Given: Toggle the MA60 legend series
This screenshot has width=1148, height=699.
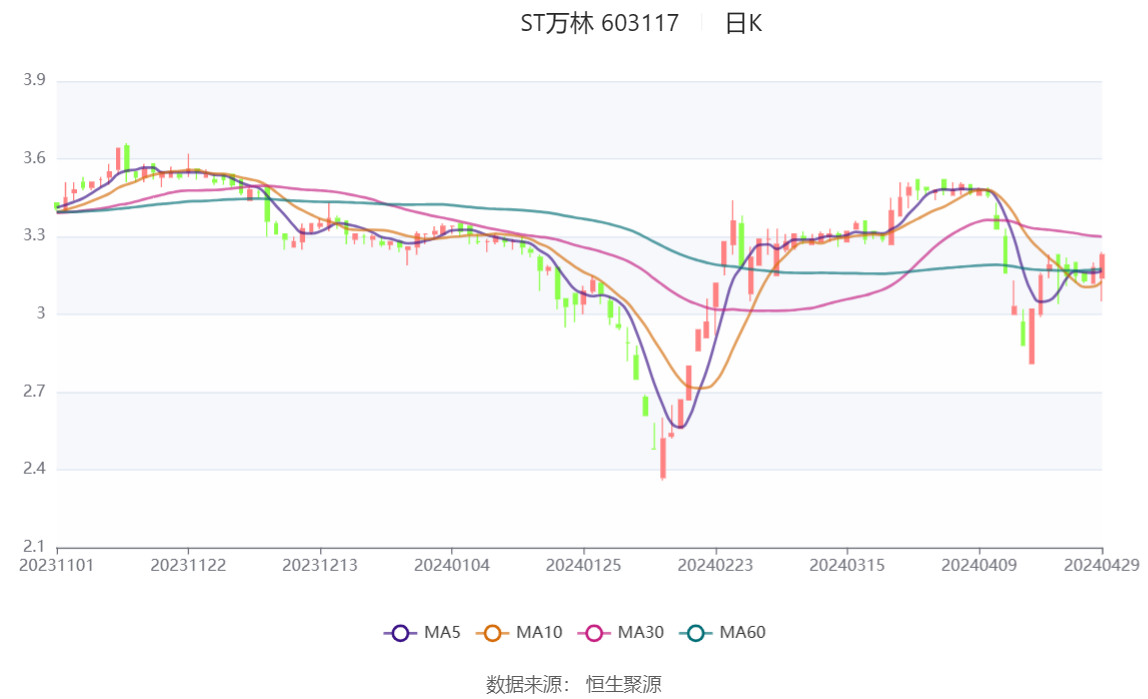Looking at the screenshot, I should tap(723, 632).
